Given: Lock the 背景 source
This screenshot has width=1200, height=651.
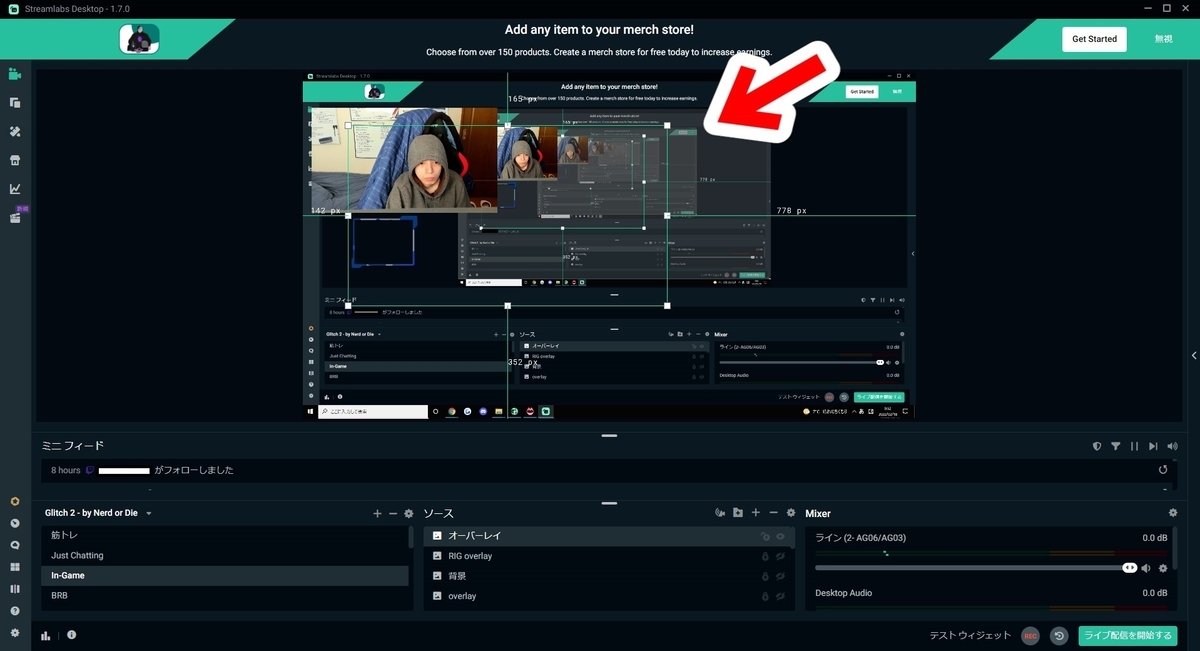Looking at the screenshot, I should click(x=765, y=576).
